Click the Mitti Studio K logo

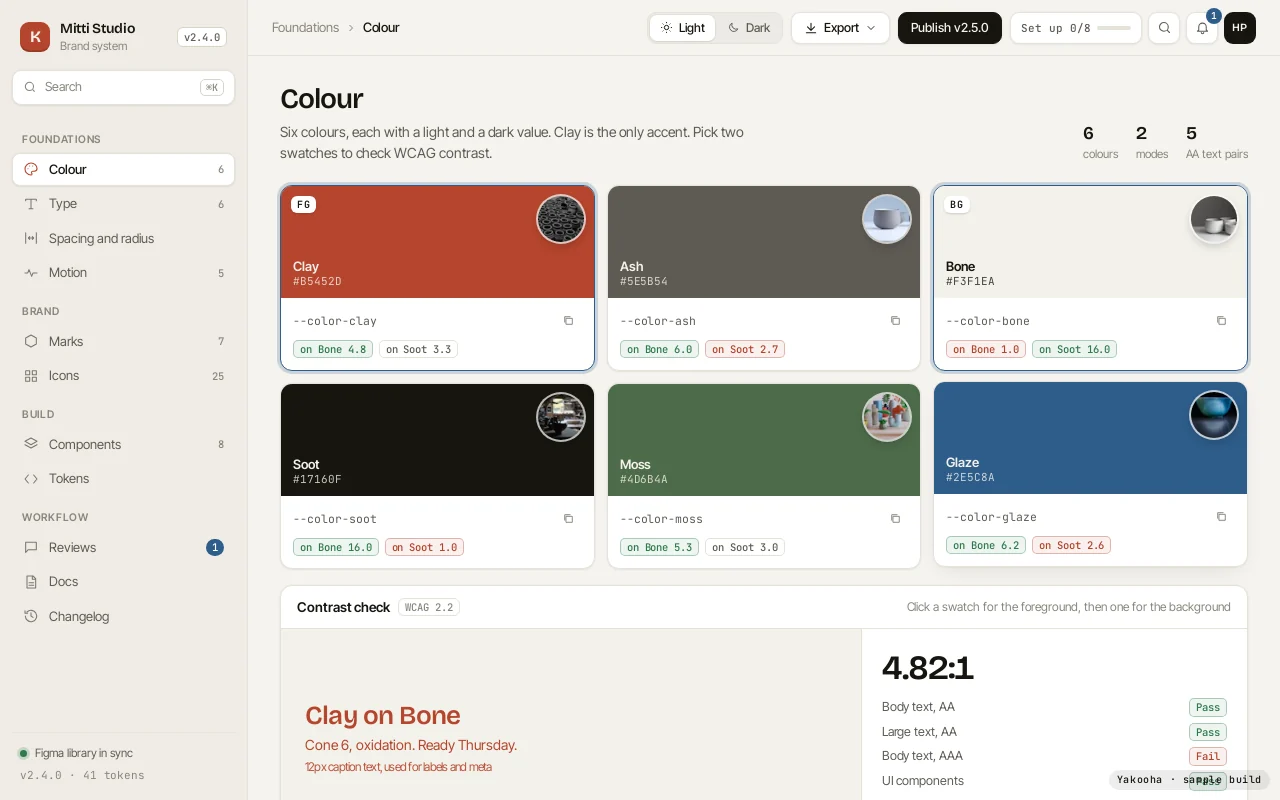[x=35, y=37]
